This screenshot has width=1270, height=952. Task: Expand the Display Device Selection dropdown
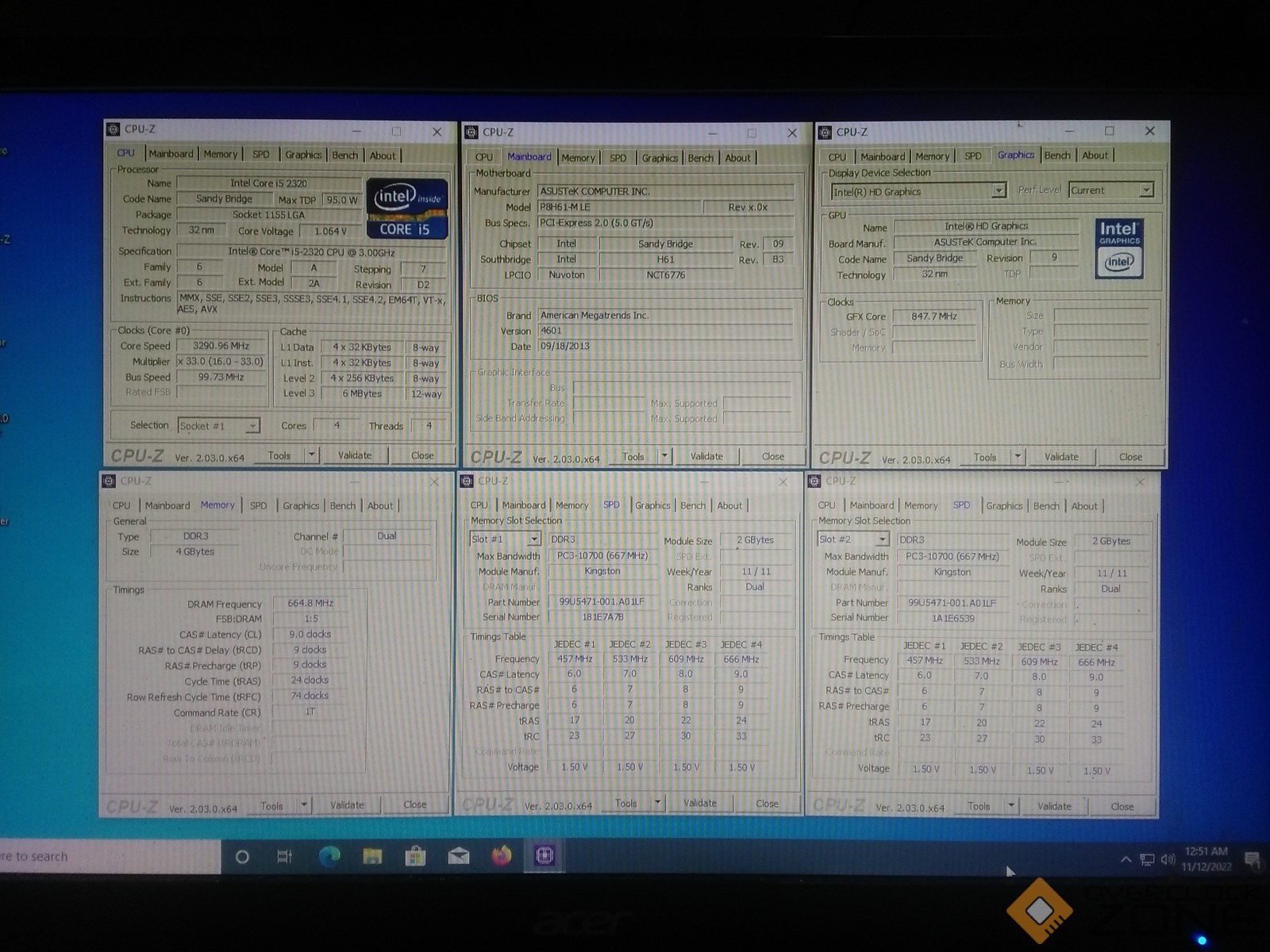[x=918, y=191]
